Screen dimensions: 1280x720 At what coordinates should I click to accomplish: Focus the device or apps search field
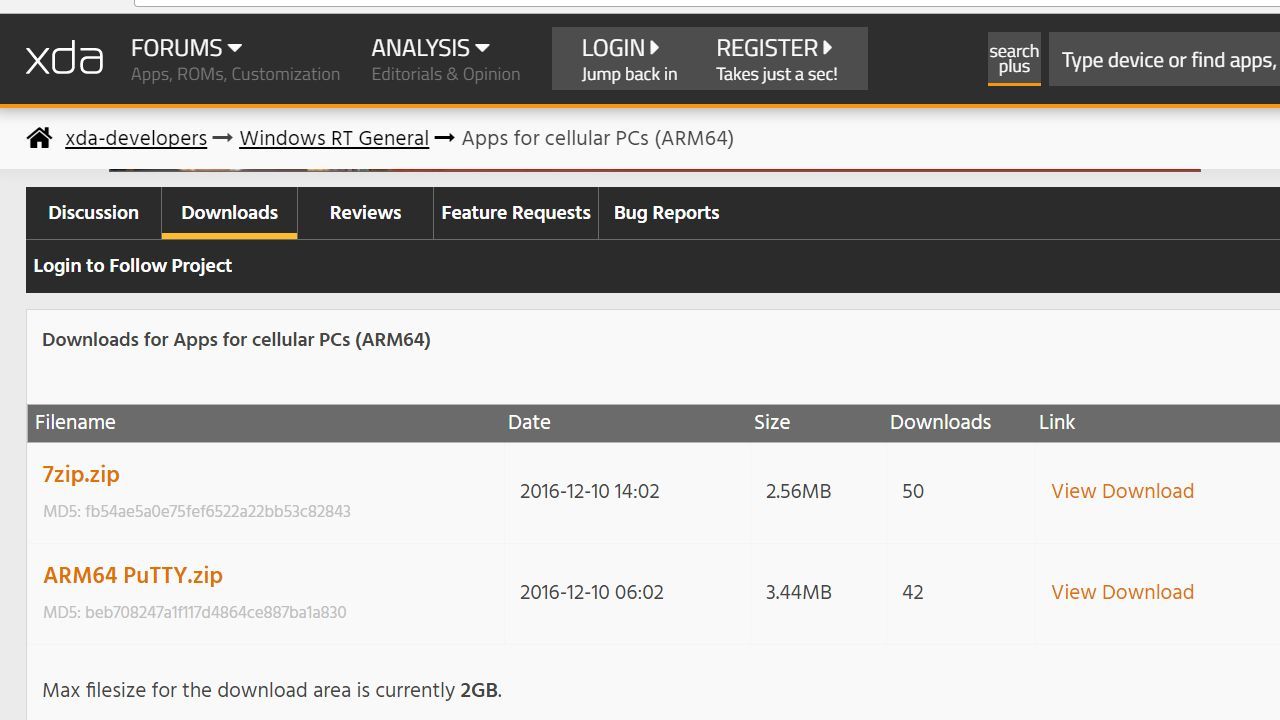click(x=1165, y=60)
